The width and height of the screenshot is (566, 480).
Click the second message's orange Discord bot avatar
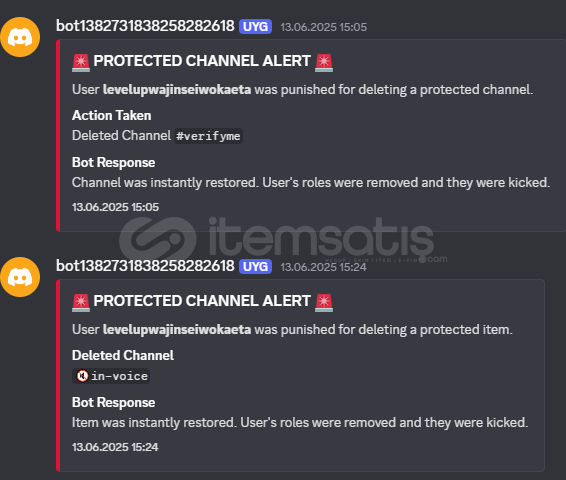point(20,277)
